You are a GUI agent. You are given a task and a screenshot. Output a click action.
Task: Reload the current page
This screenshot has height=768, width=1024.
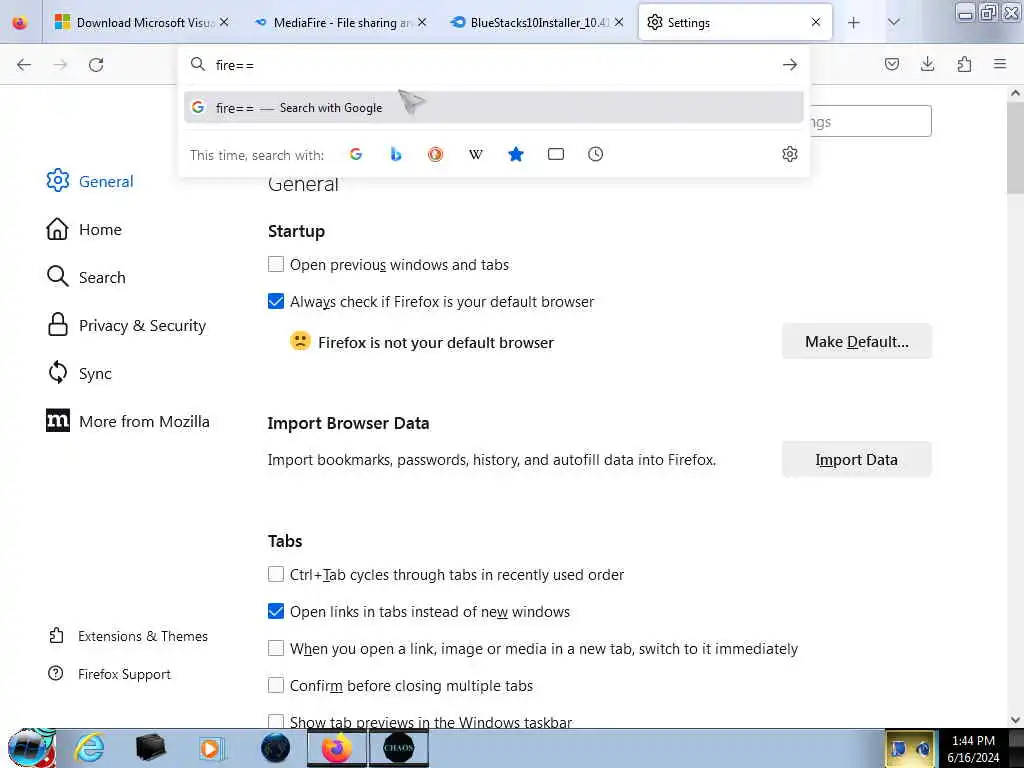(x=96, y=65)
